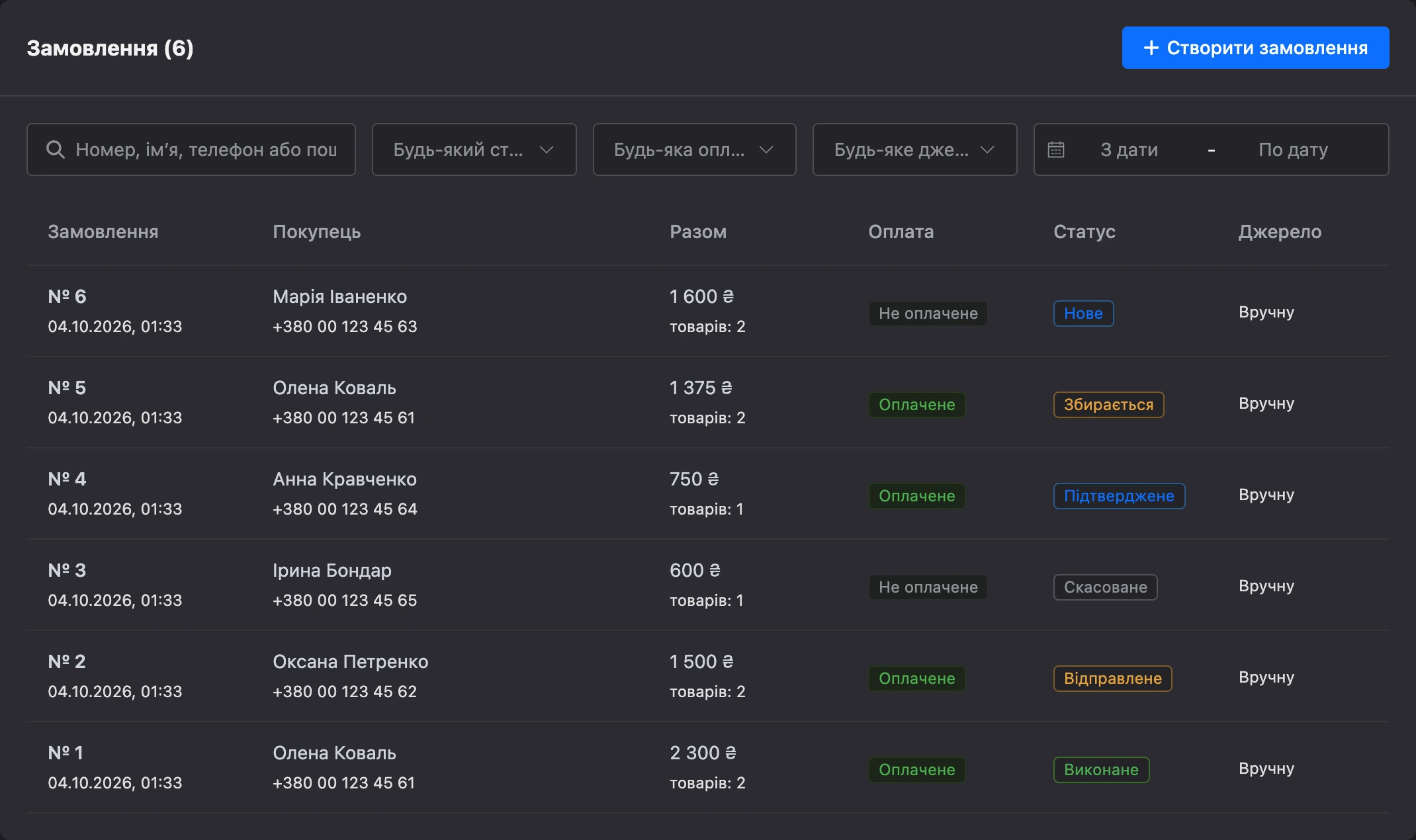Open the calendar icon in date filter
Viewport: 1416px width, 840px height.
point(1056,149)
